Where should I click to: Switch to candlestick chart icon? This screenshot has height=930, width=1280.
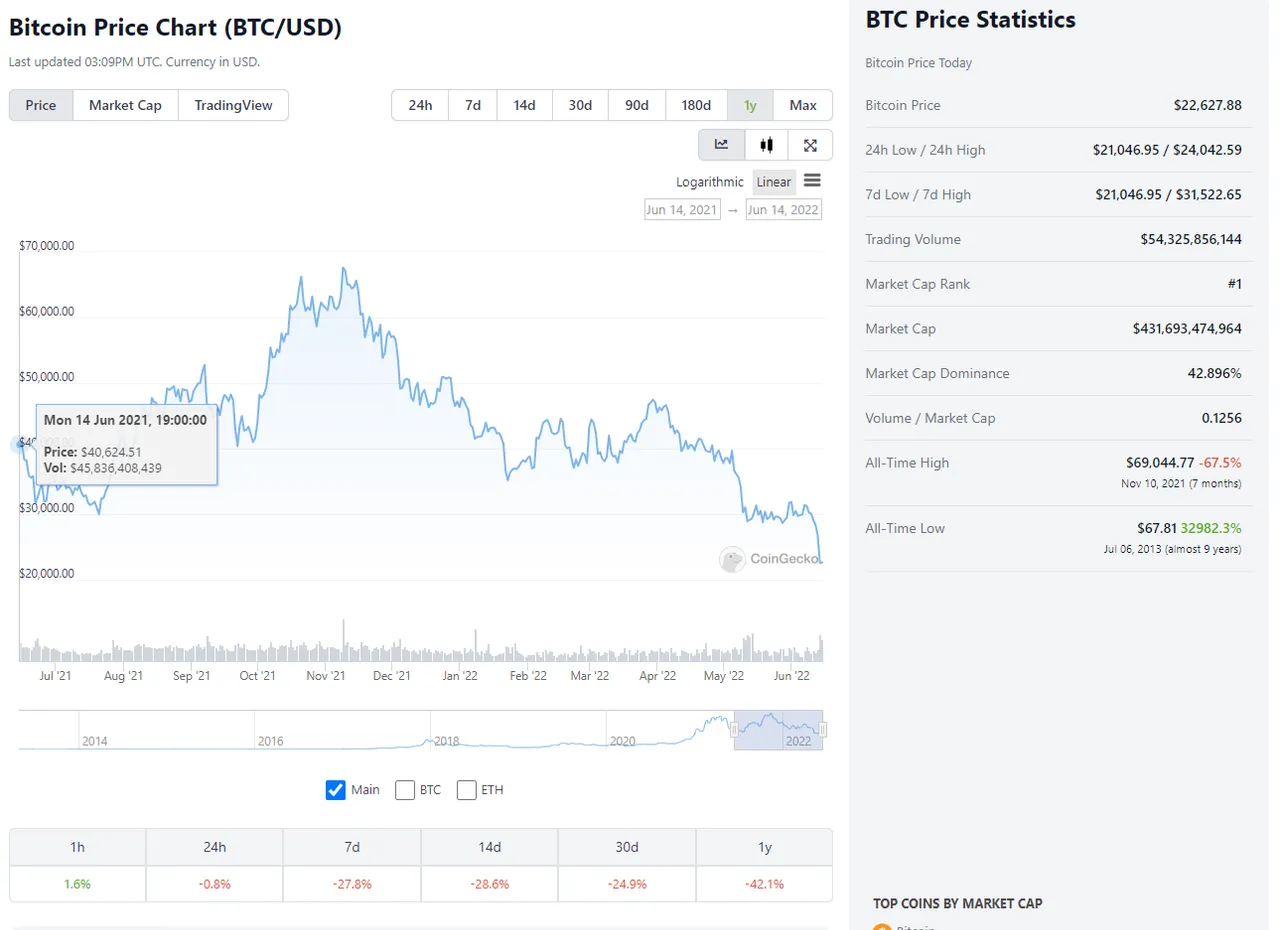(766, 145)
